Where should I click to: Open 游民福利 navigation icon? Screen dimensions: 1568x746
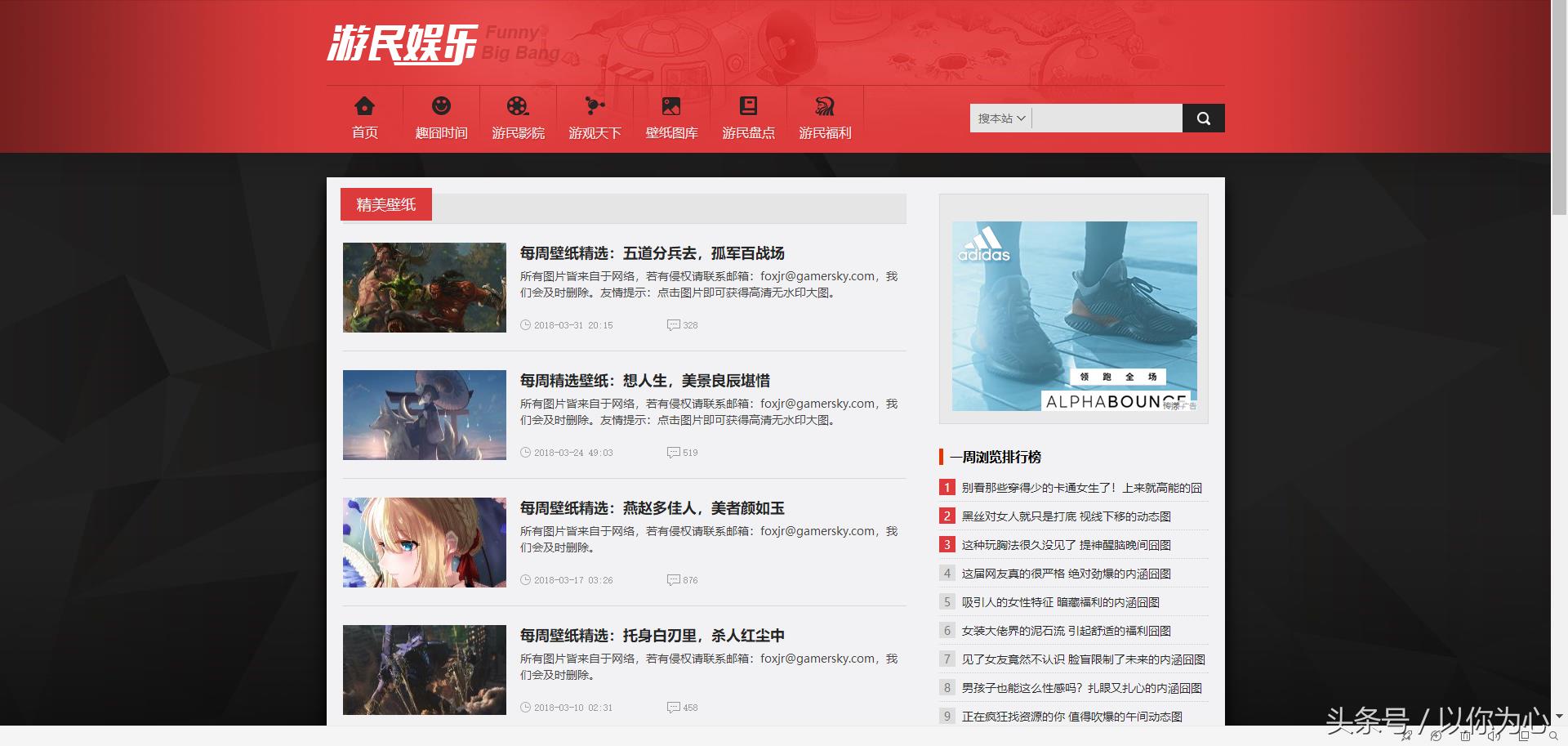pyautogui.click(x=825, y=106)
